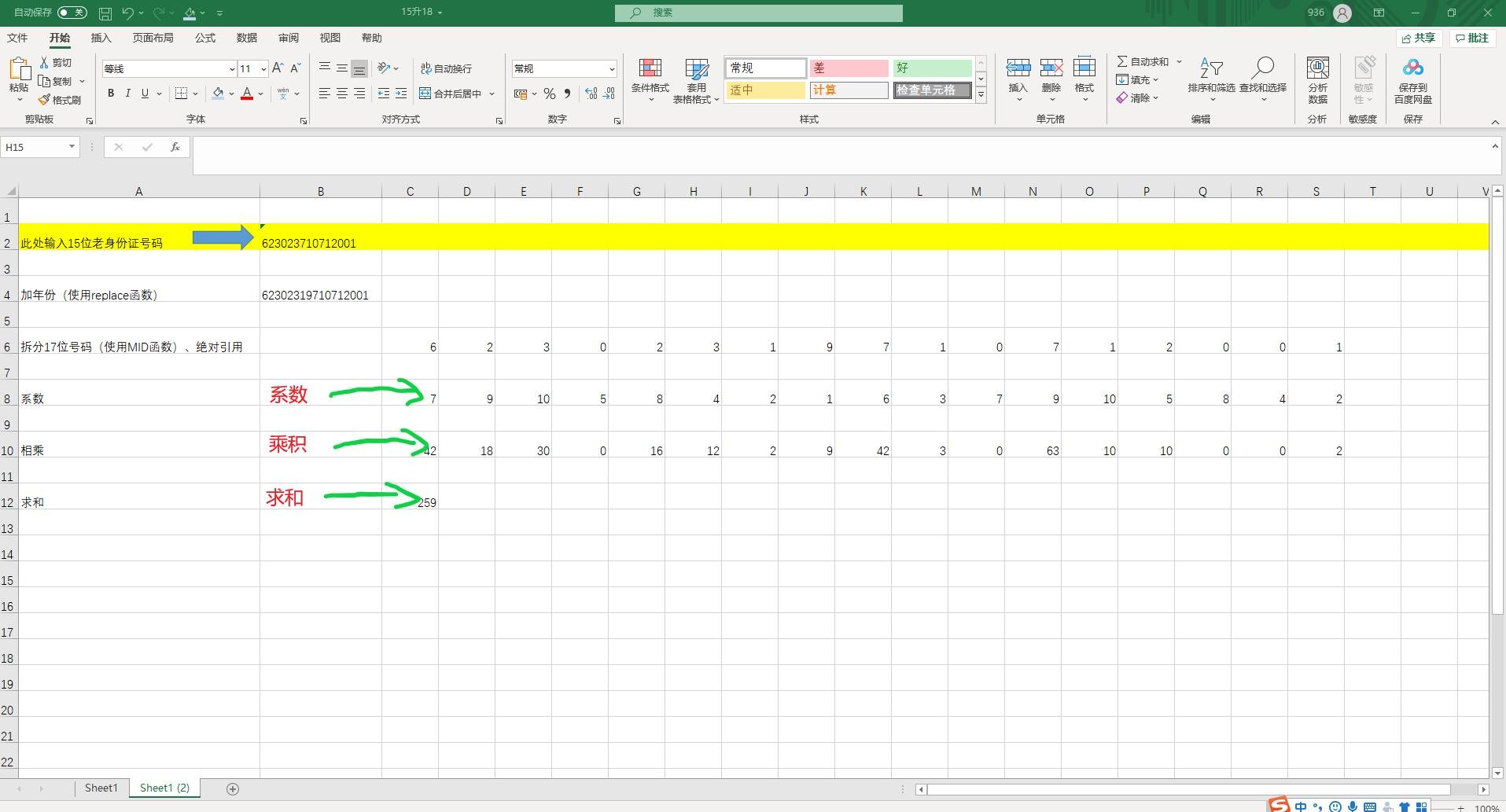This screenshot has width=1506, height=812.
Task: Toggle Bold formatting
Action: 111,94
